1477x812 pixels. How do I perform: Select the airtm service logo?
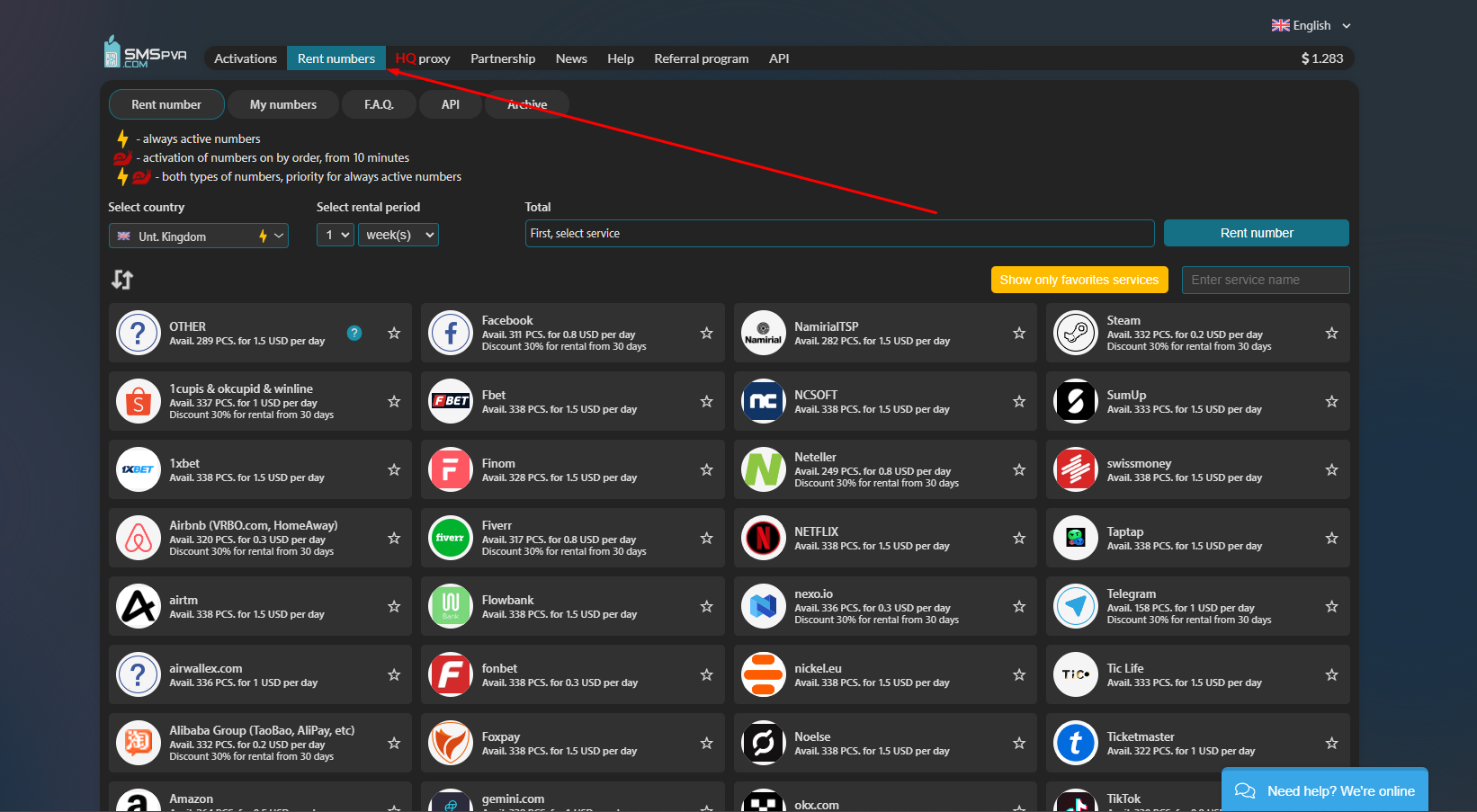point(139,606)
